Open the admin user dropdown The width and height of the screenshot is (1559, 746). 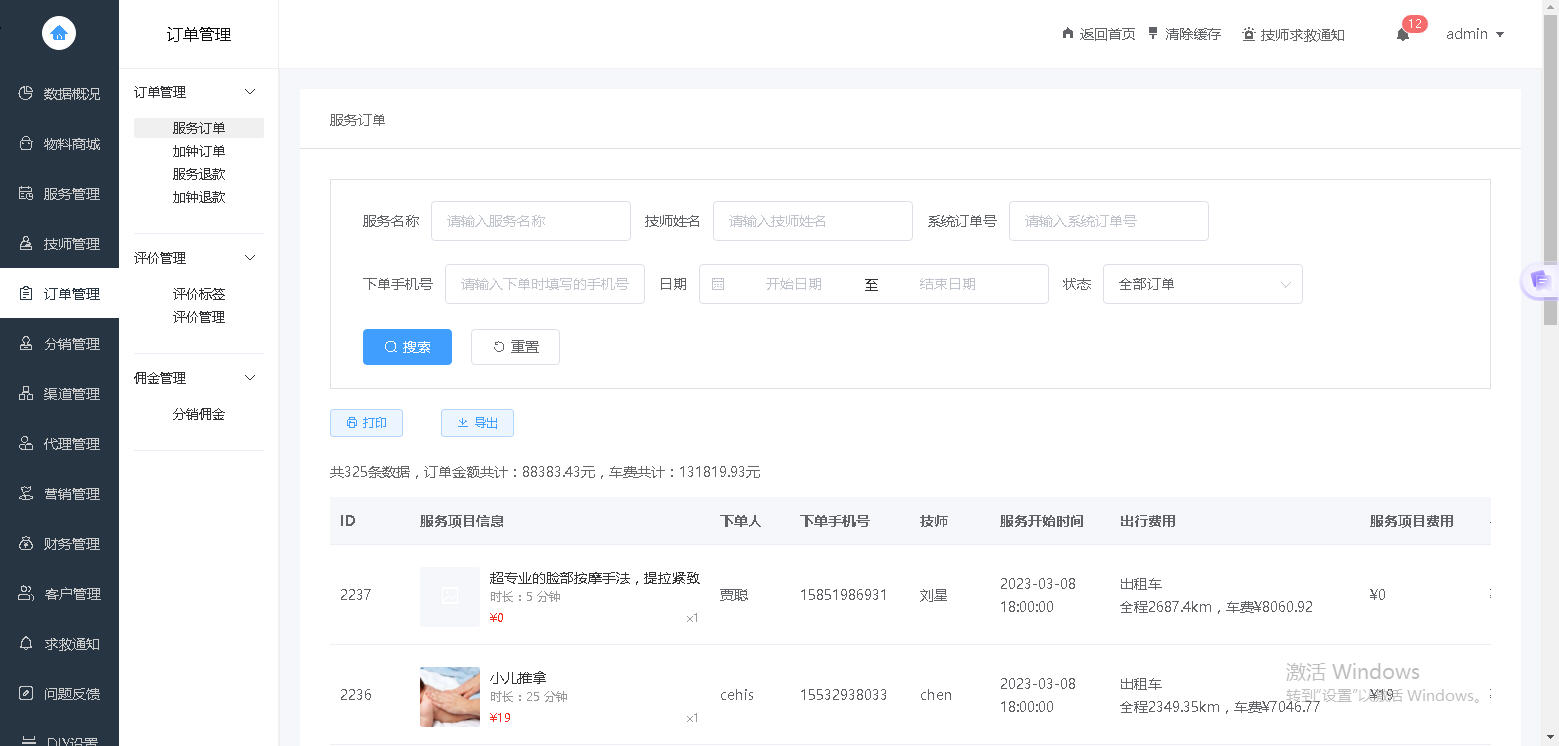point(1475,34)
